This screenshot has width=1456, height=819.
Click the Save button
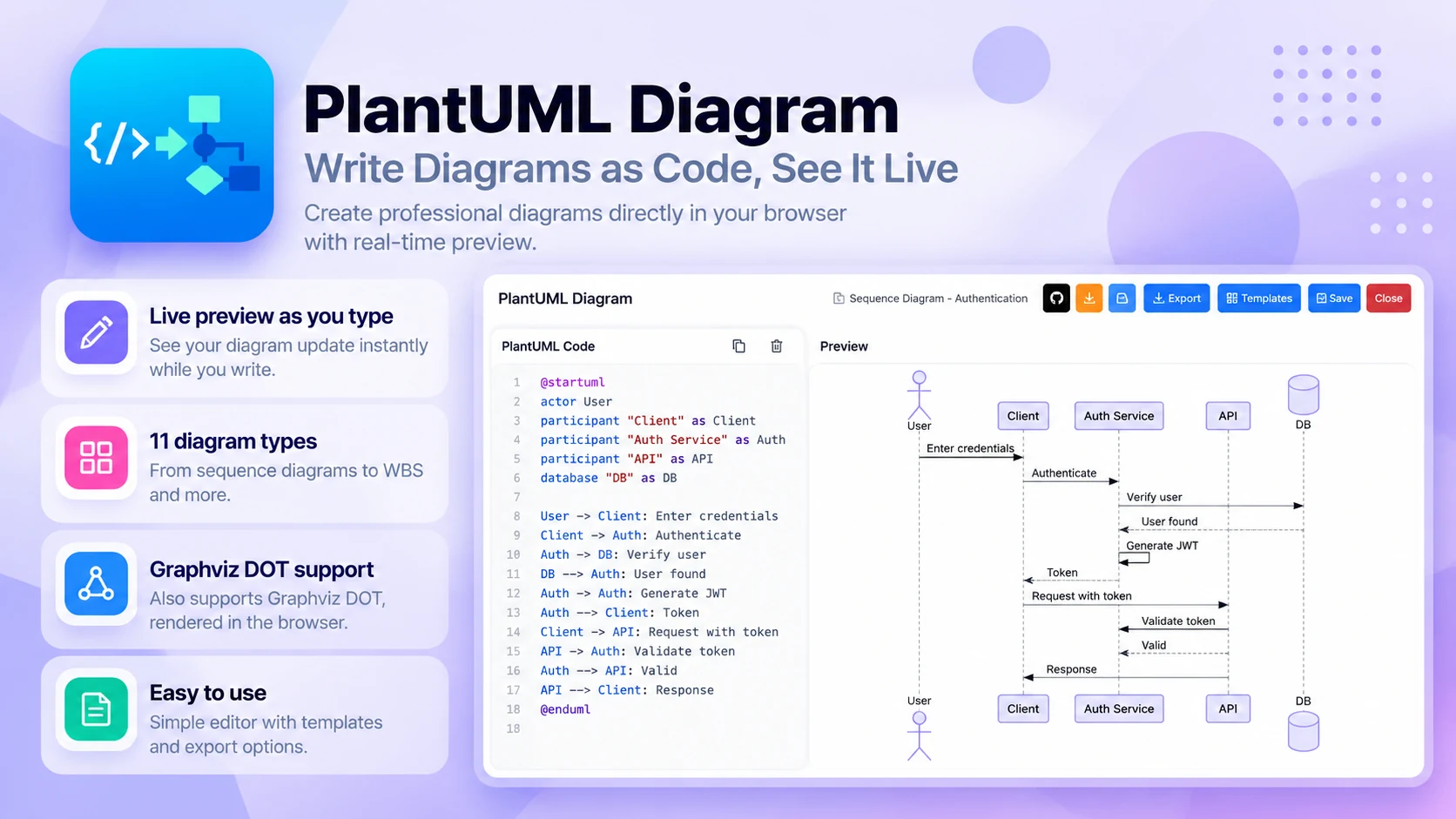click(x=1334, y=299)
